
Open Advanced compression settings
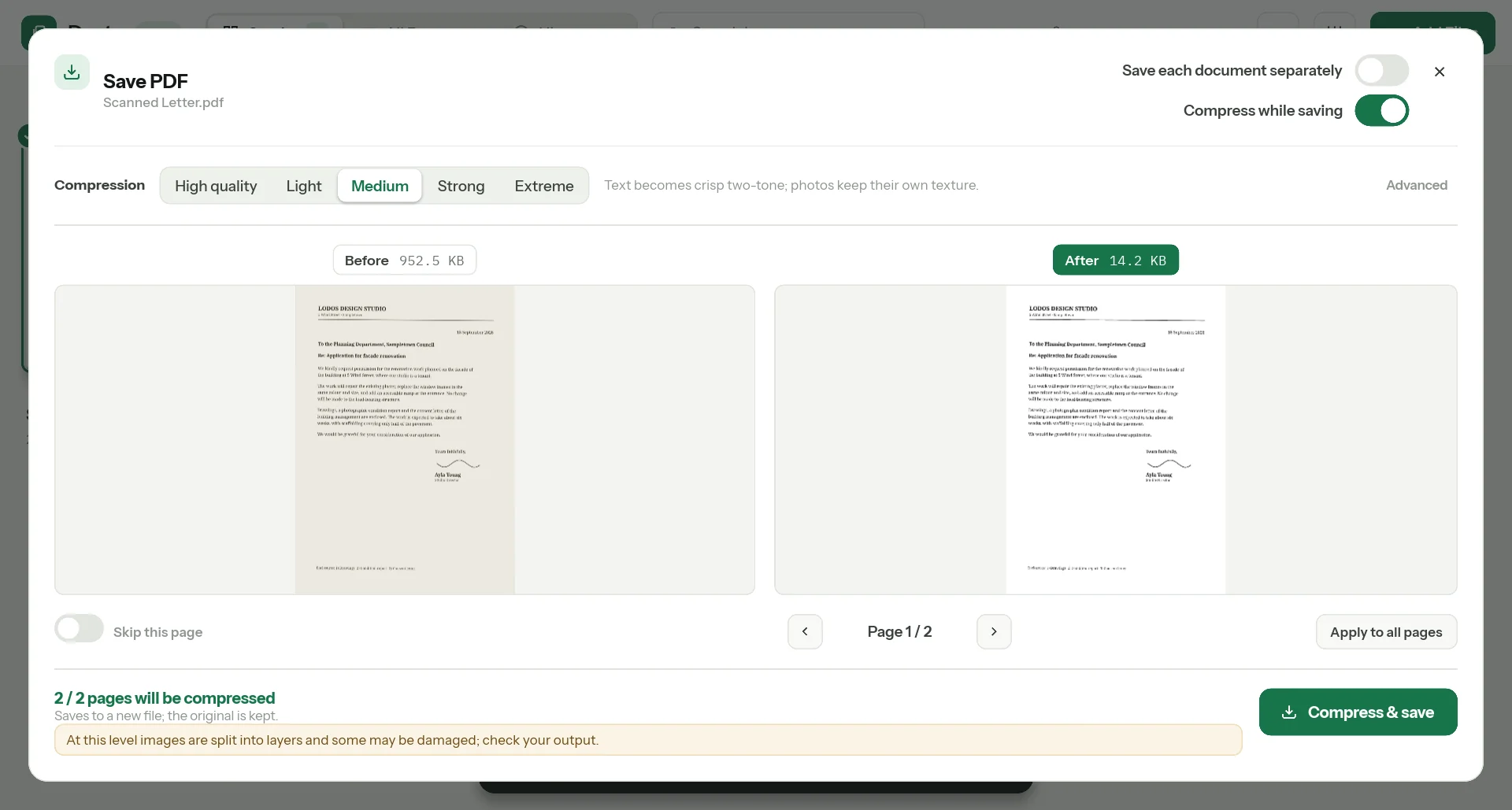point(1416,185)
